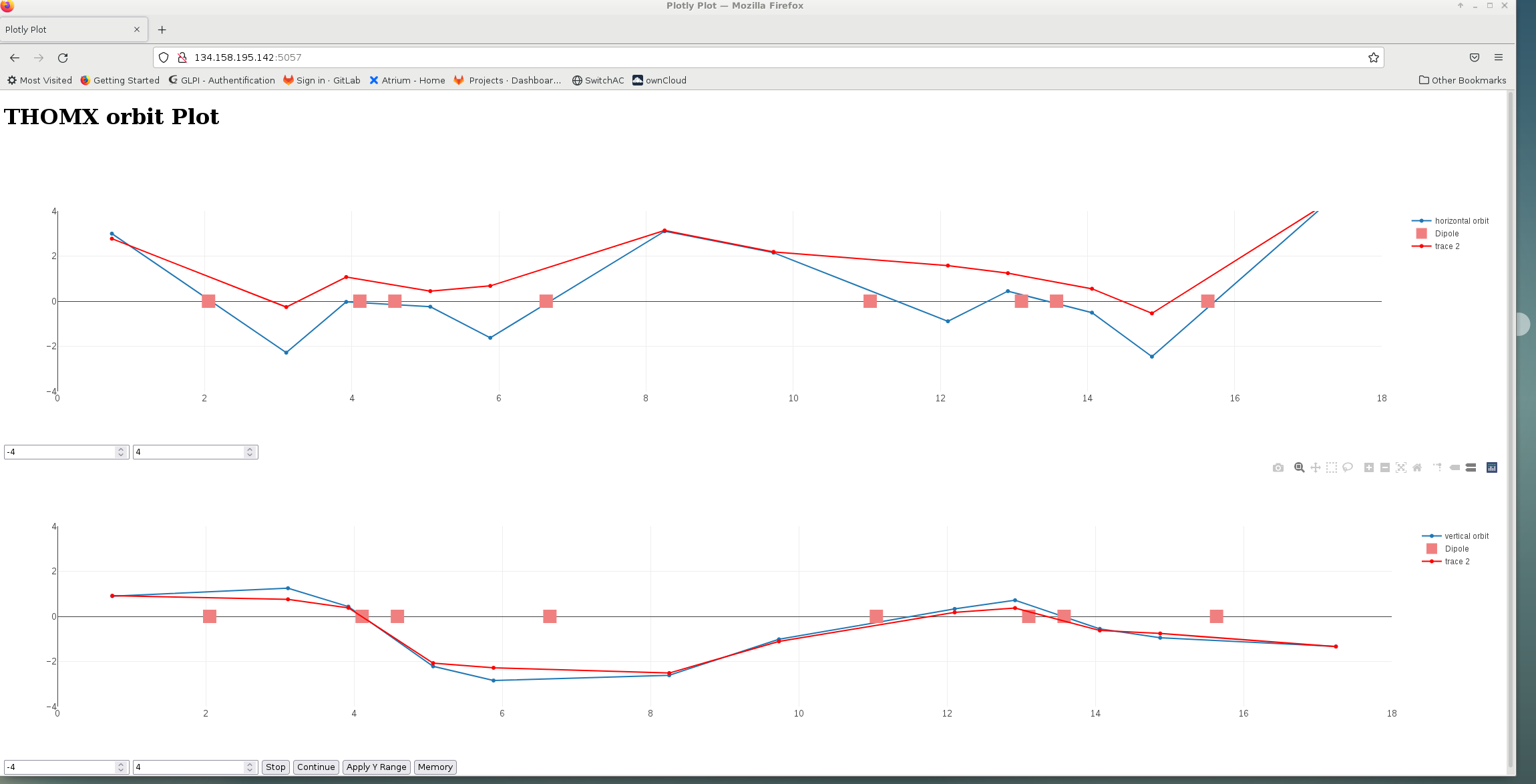
Task: Download plot as PNG camera icon
Action: [x=1278, y=467]
